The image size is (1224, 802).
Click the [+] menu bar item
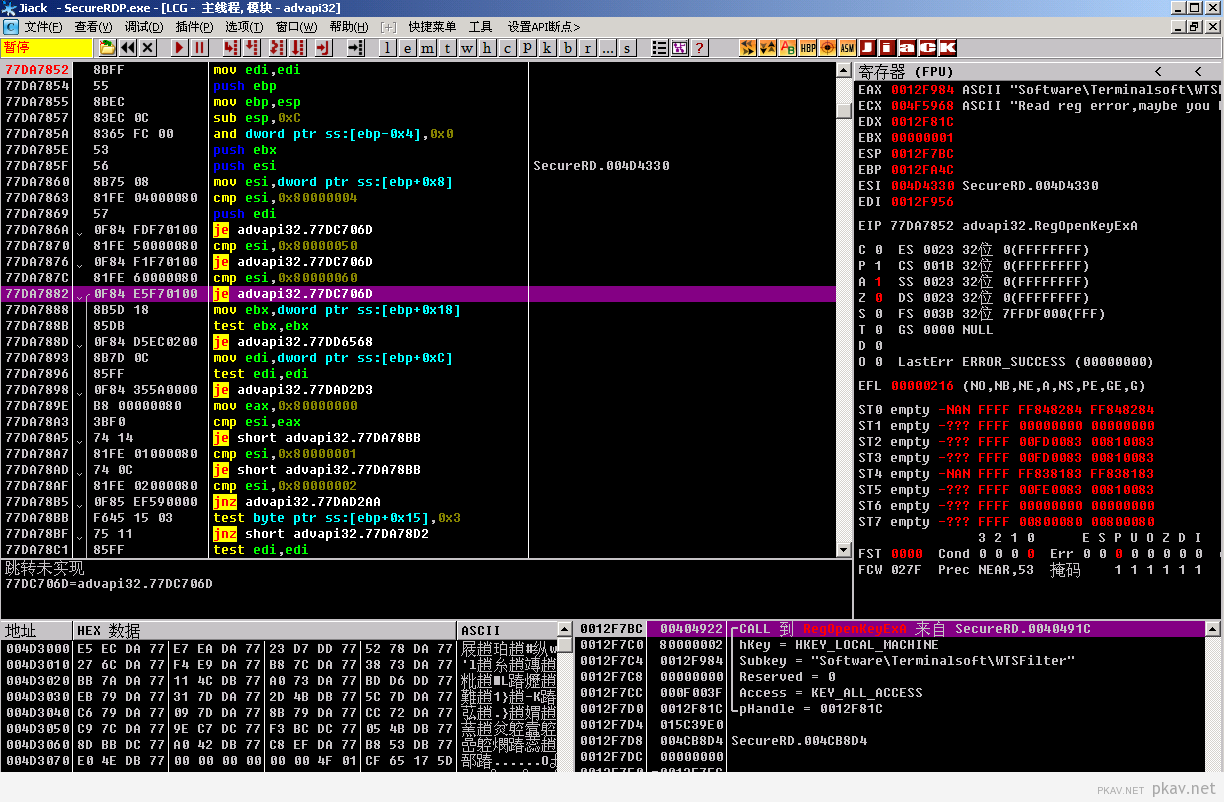coord(388,27)
